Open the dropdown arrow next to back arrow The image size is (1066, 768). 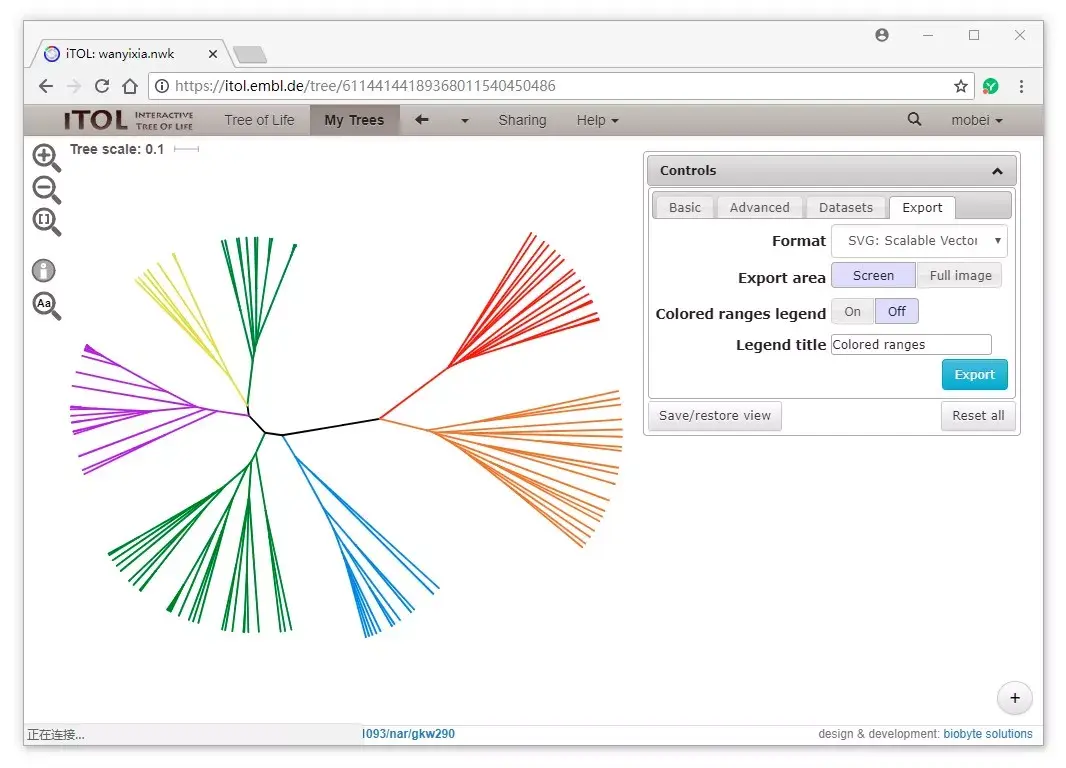pyautogui.click(x=465, y=121)
